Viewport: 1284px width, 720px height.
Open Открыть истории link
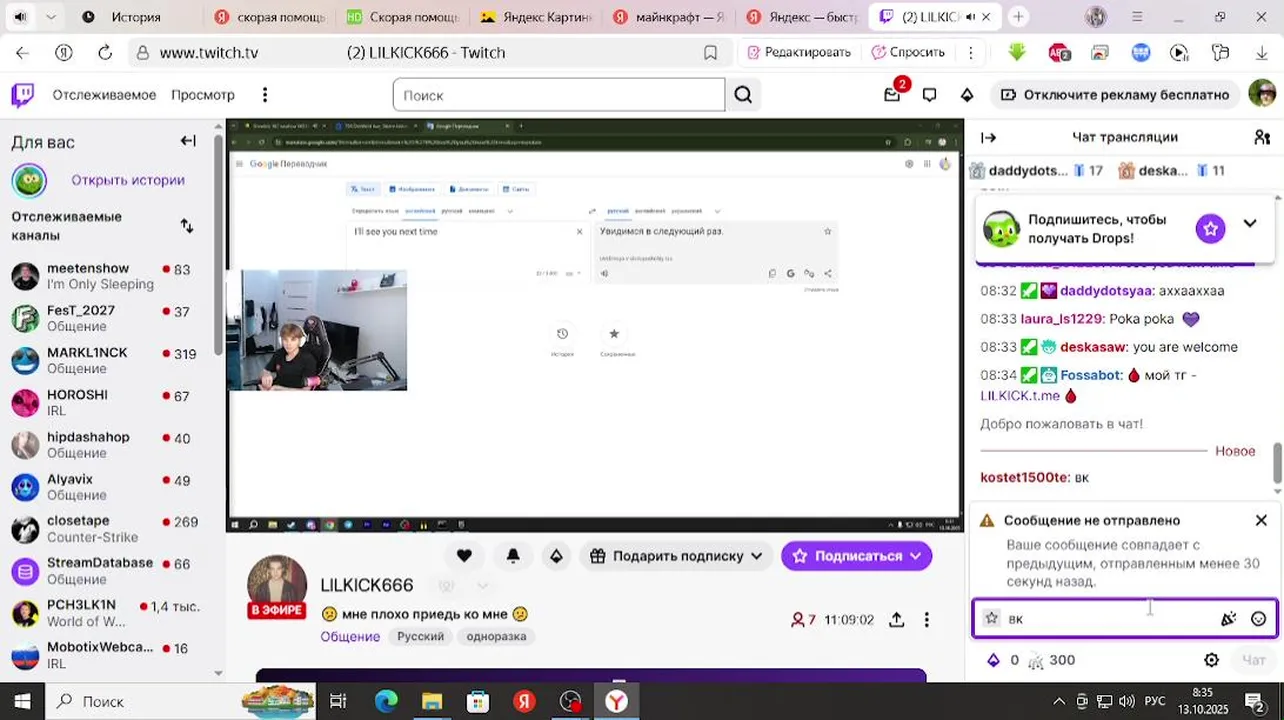128,181
